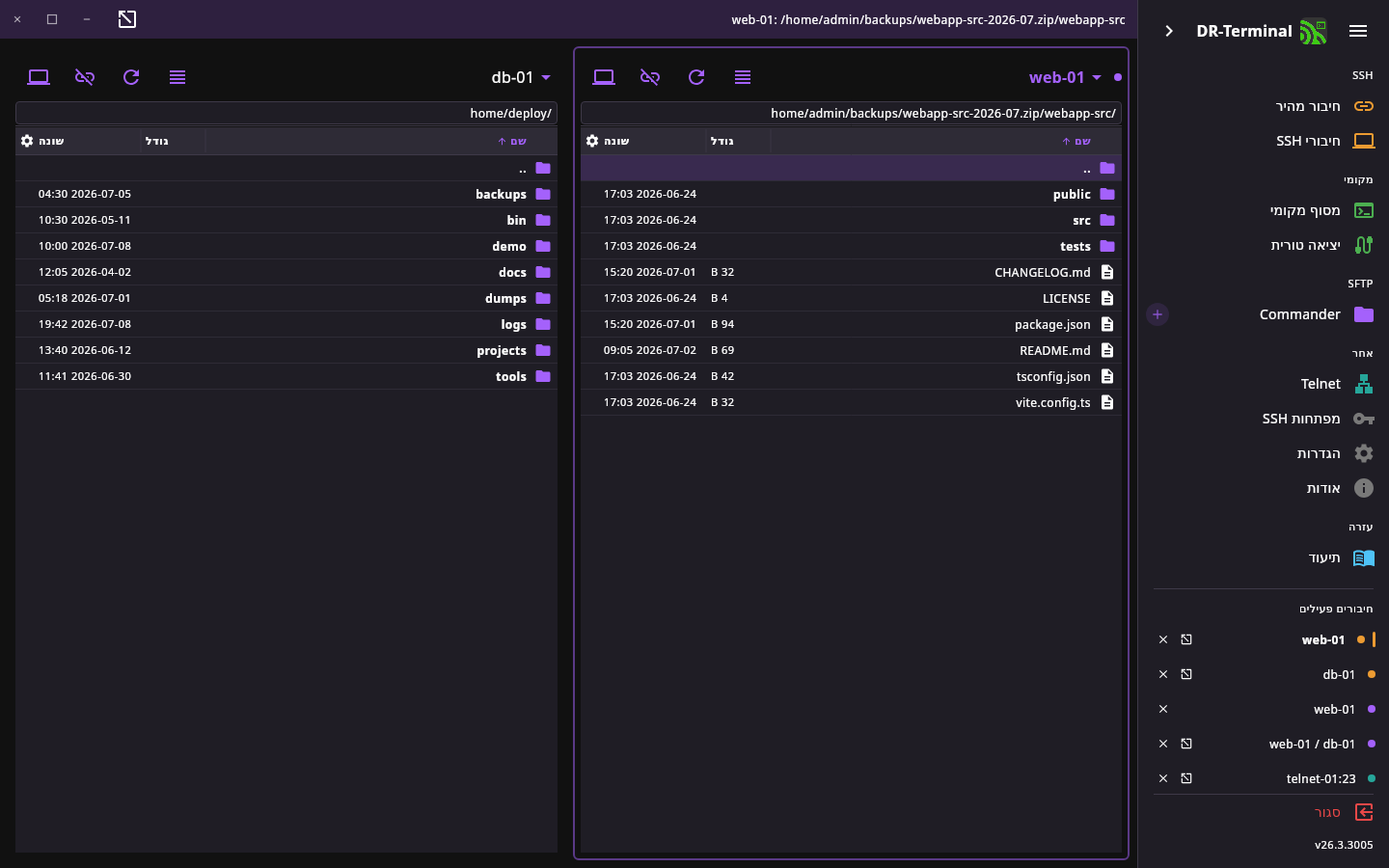Screen dimensions: 1389x868
Task: Close db-01 active connection
Action: point(1163,674)
